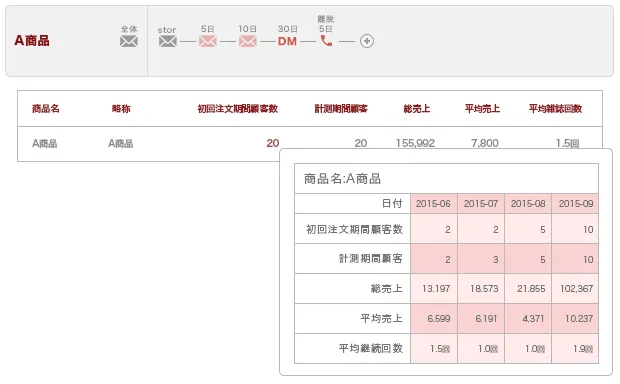Select the 102,367 sales cell
The width and height of the screenshot is (620, 384).
(575, 289)
